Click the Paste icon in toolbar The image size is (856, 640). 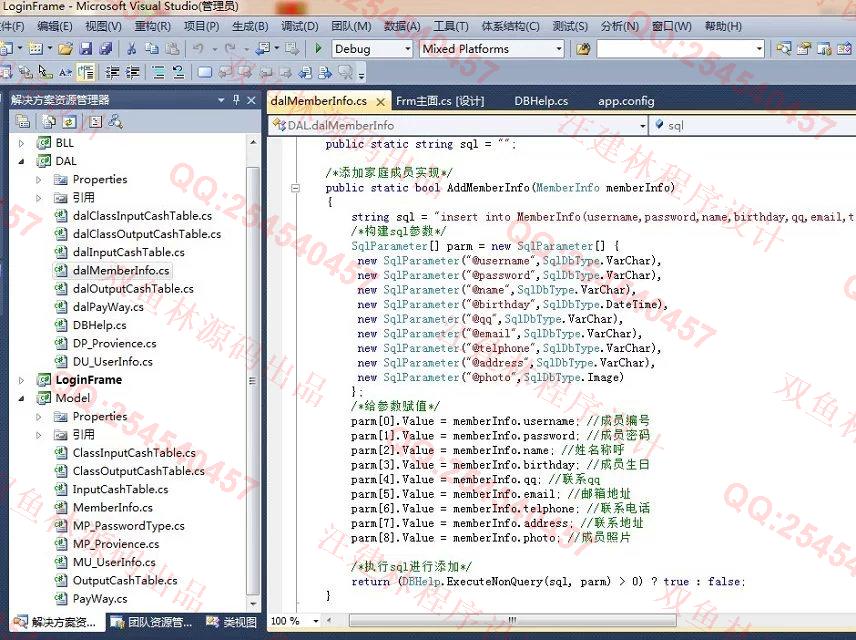[x=172, y=49]
